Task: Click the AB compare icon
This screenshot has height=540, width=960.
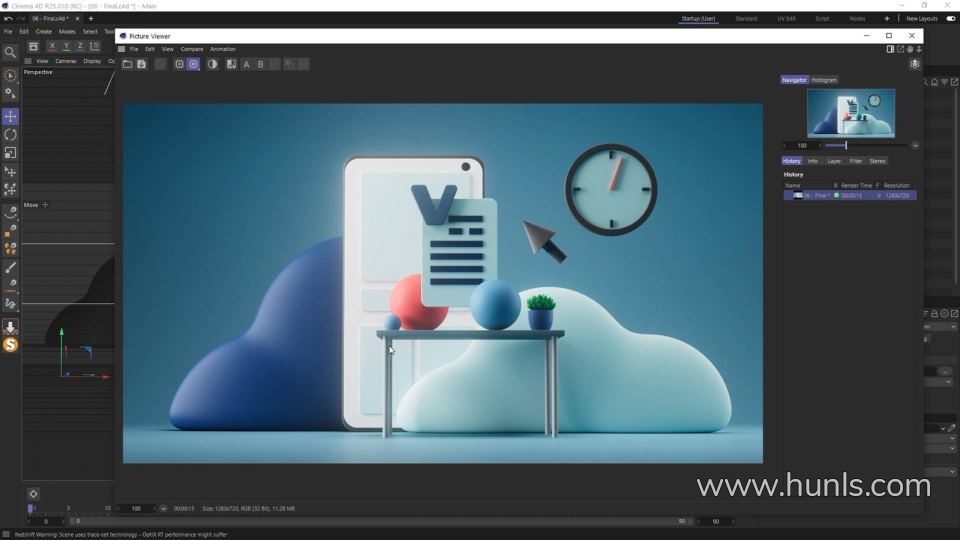Action: pyautogui.click(x=231, y=64)
